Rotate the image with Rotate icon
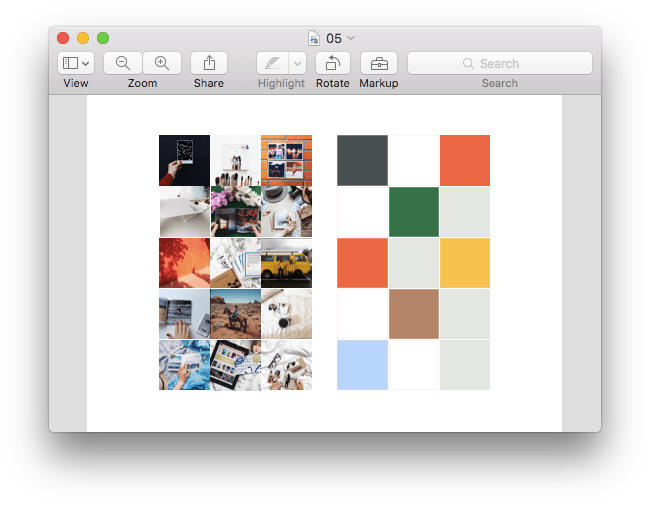Viewport: 649px width, 506px height. [x=332, y=63]
